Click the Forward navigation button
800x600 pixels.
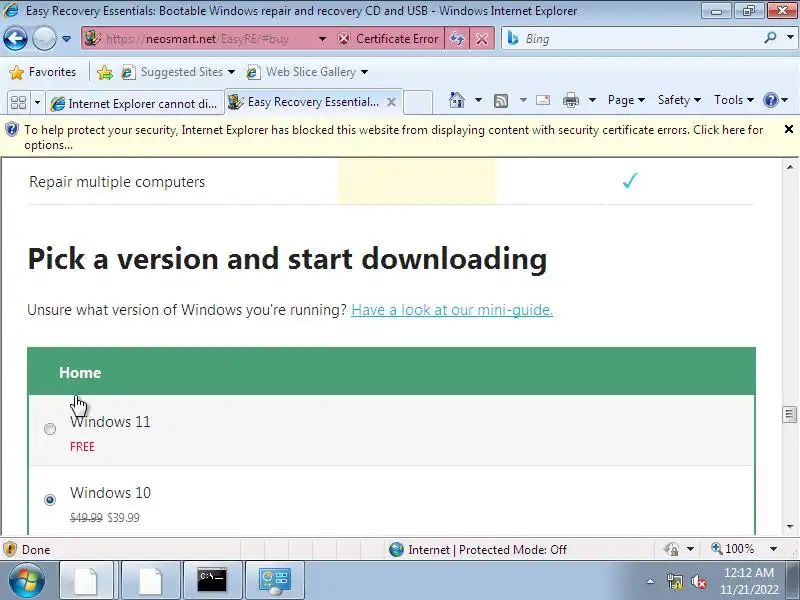tap(44, 38)
